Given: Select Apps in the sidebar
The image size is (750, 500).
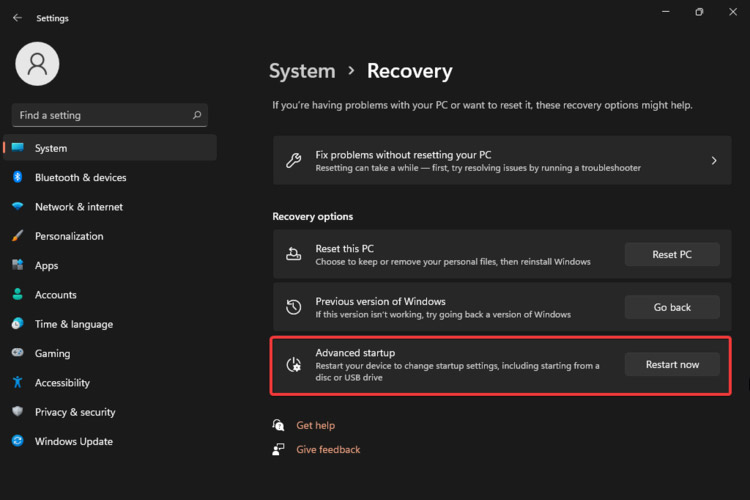Looking at the screenshot, I should click(x=46, y=266).
